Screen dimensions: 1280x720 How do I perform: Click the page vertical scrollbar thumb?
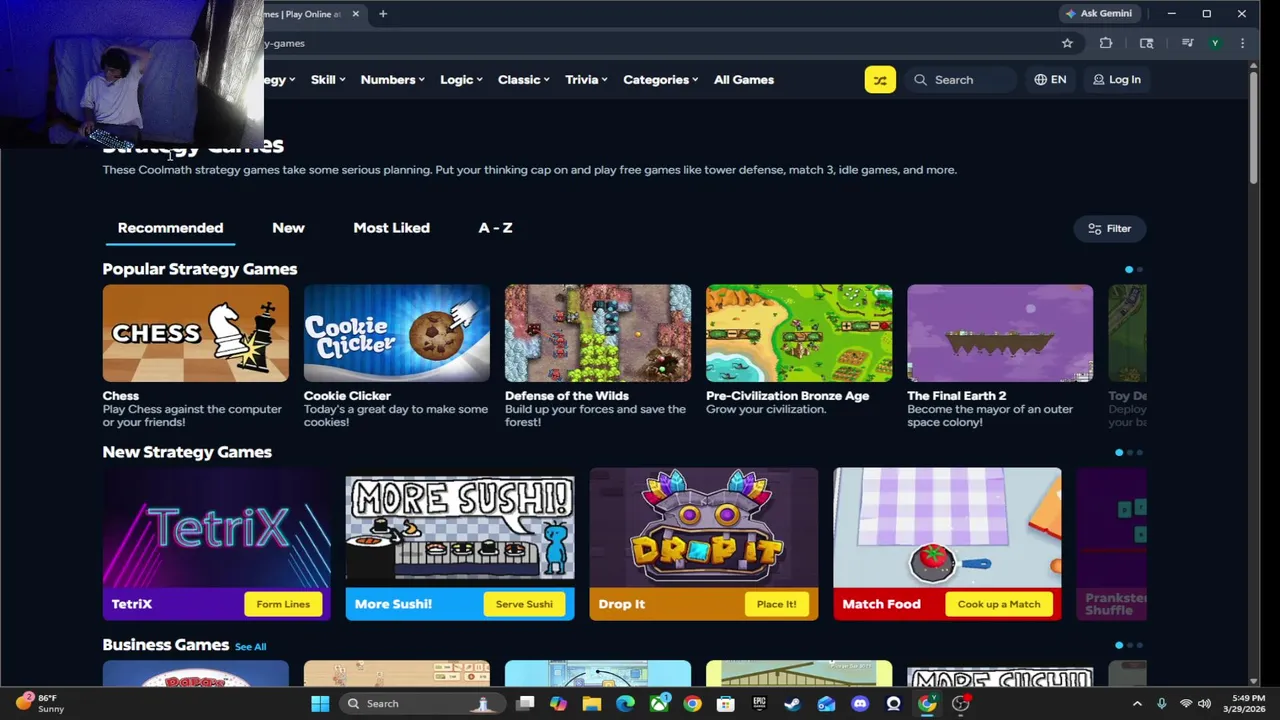1253,126
